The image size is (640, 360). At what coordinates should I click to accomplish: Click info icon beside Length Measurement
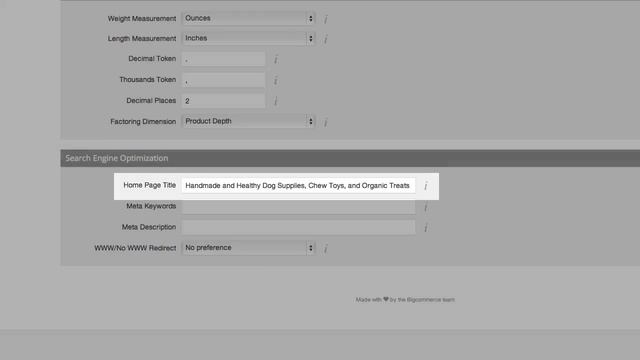(x=326, y=39)
